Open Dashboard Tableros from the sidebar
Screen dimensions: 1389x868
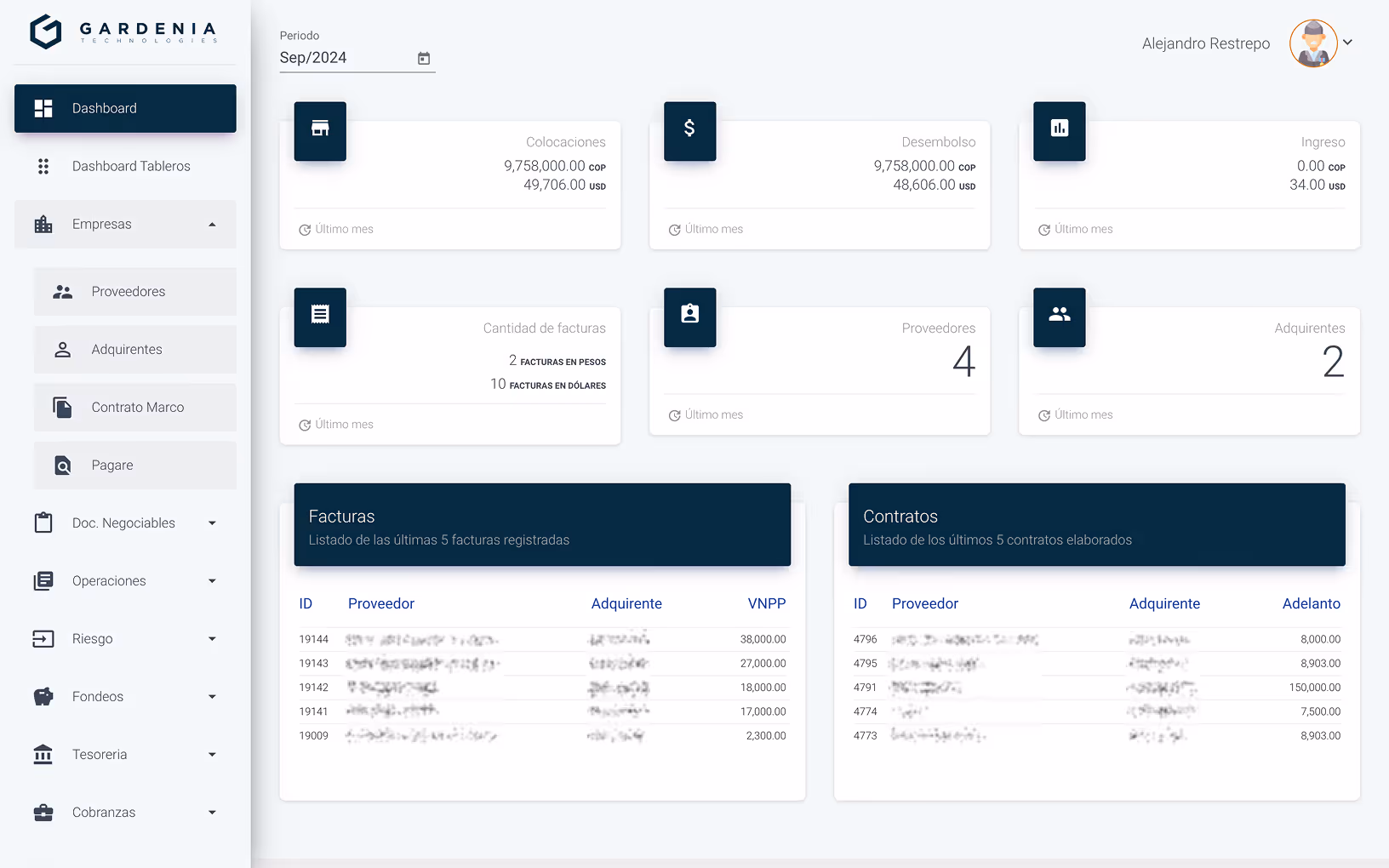click(131, 166)
